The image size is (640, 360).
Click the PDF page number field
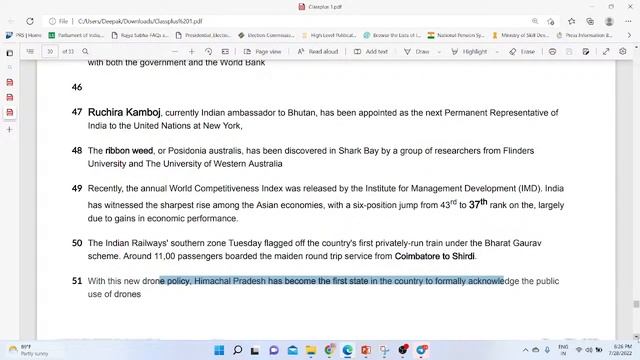[50, 51]
